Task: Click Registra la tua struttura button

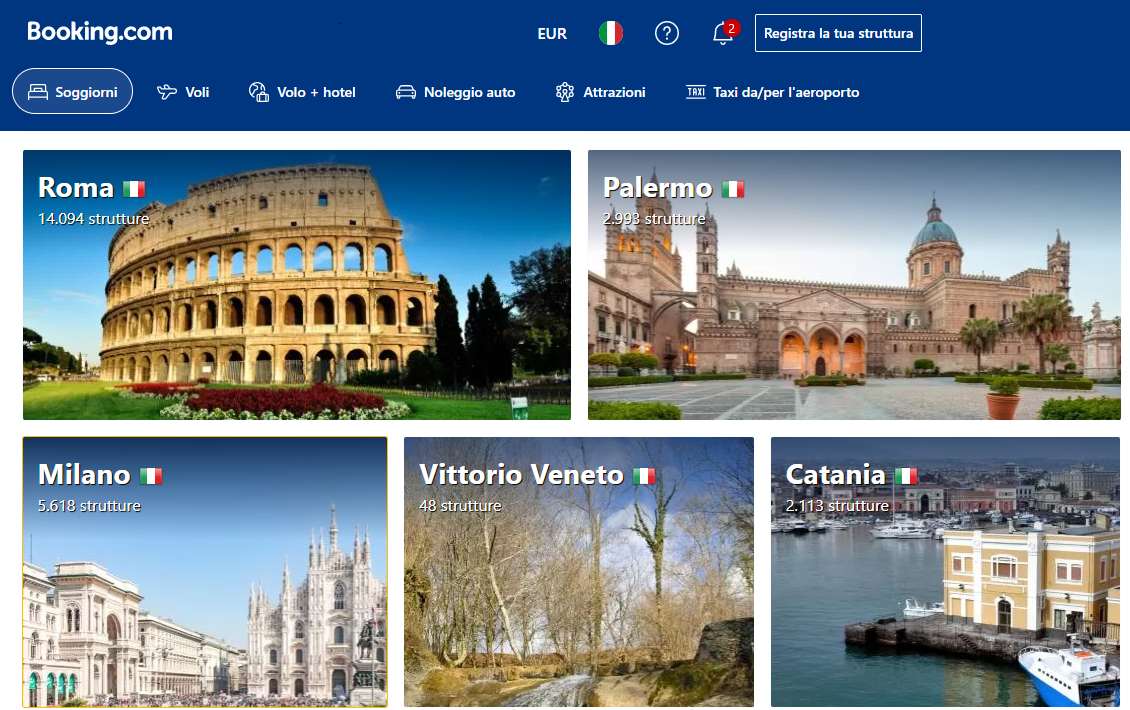Action: [838, 33]
